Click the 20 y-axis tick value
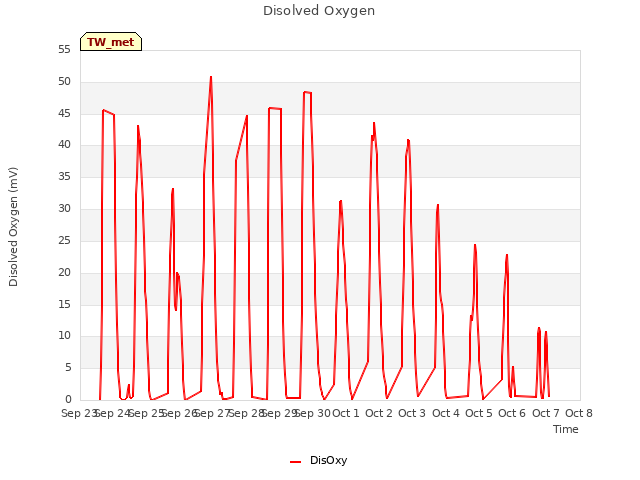Viewport: 640px width, 480px height. coord(64,272)
